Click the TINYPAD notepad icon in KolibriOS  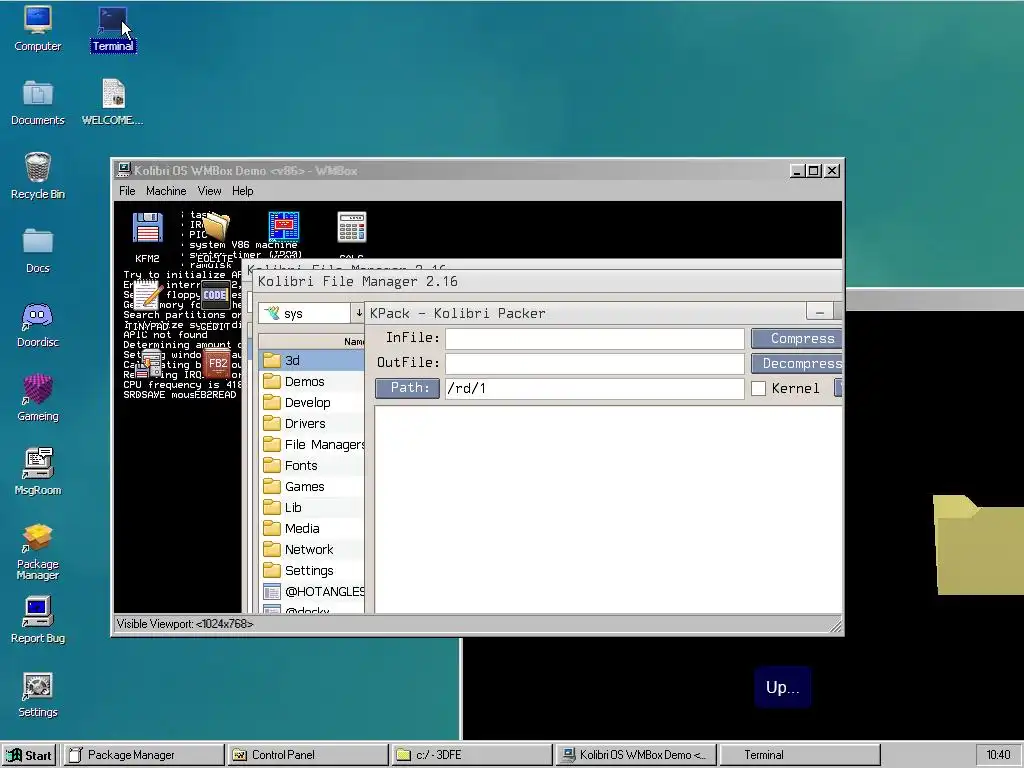point(148,304)
